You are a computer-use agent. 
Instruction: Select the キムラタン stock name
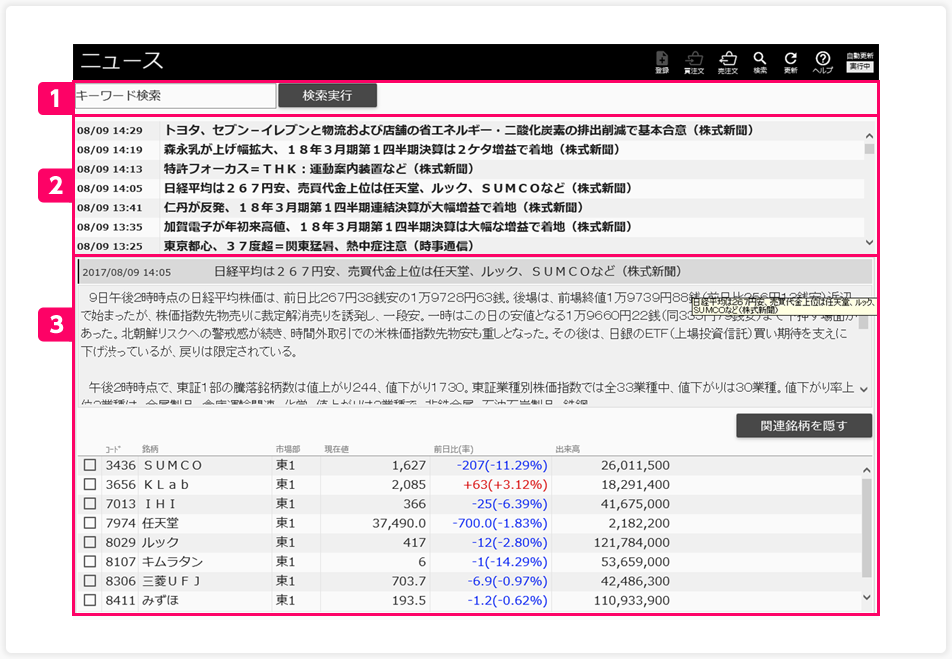[x=172, y=562]
